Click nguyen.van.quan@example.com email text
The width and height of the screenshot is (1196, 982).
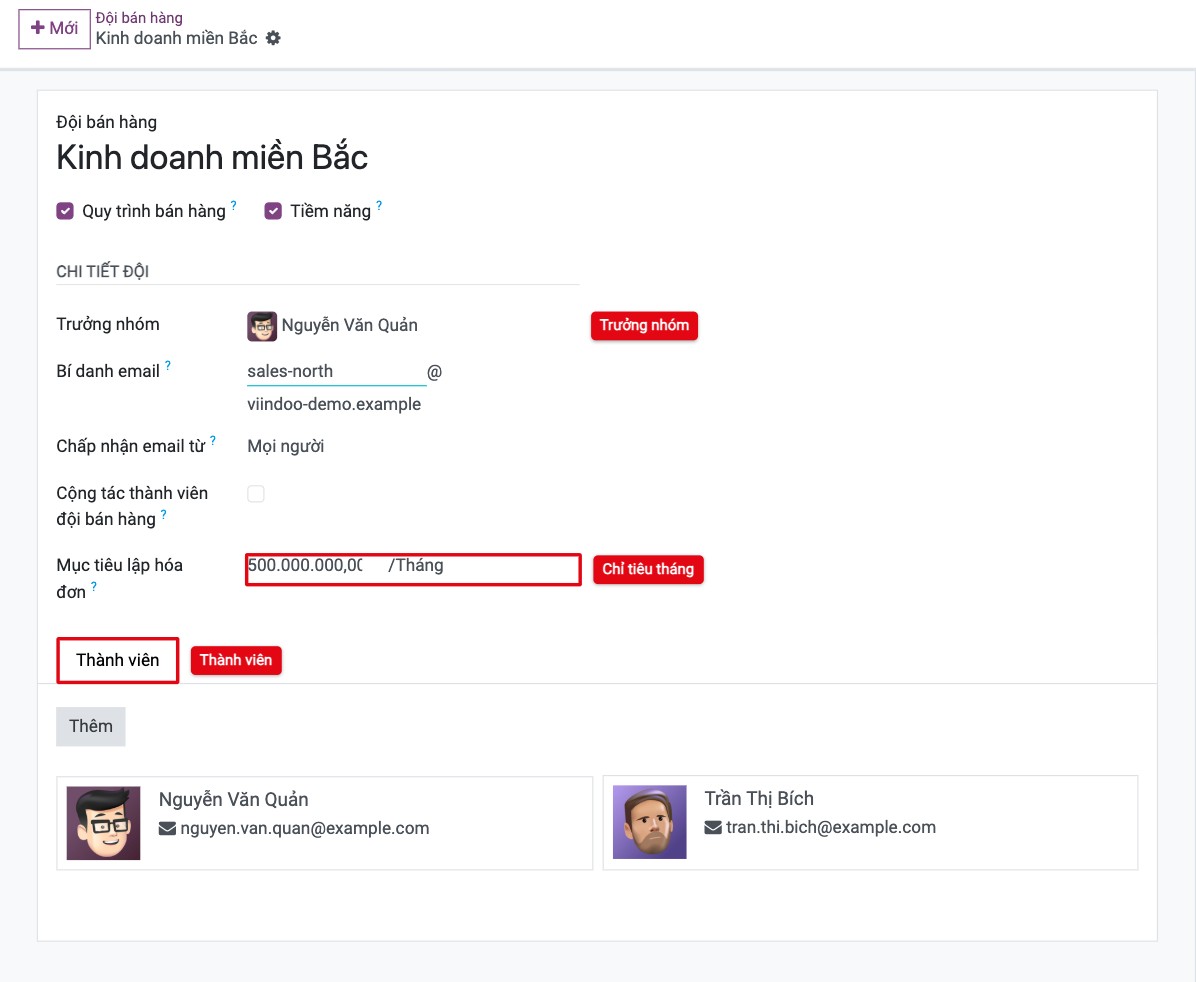[304, 829]
